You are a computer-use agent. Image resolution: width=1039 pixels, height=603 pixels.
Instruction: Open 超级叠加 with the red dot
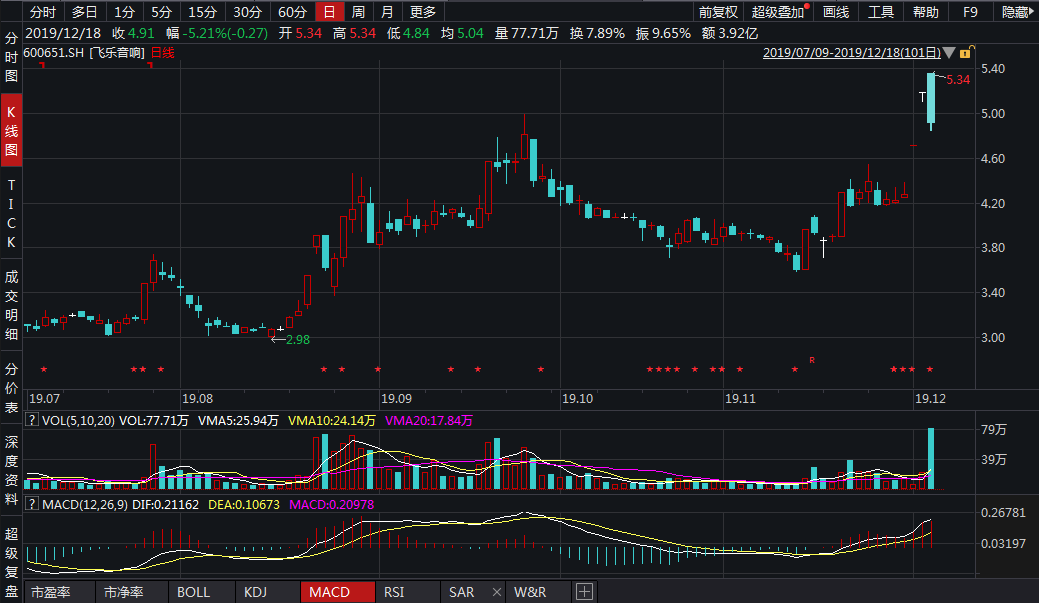(777, 12)
